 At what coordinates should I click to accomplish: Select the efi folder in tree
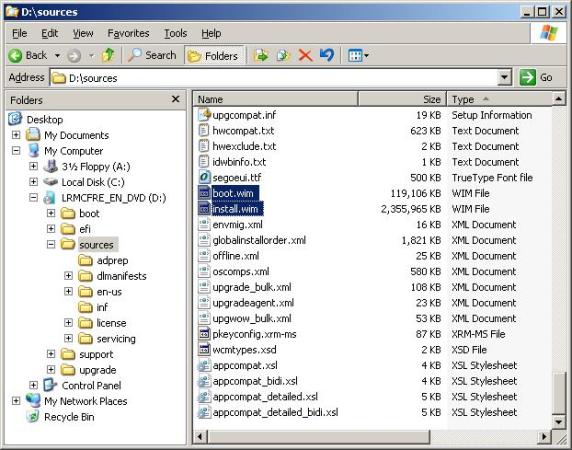tap(85, 229)
